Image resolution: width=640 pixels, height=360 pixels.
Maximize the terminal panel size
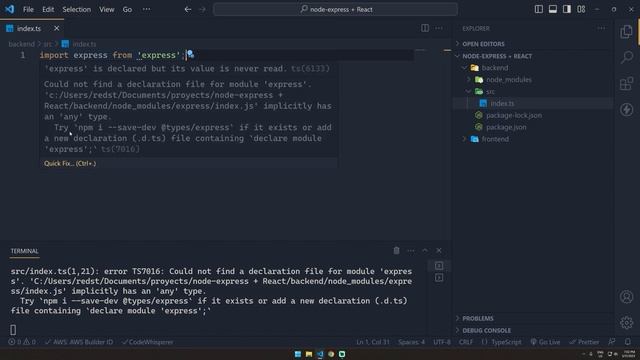425,251
